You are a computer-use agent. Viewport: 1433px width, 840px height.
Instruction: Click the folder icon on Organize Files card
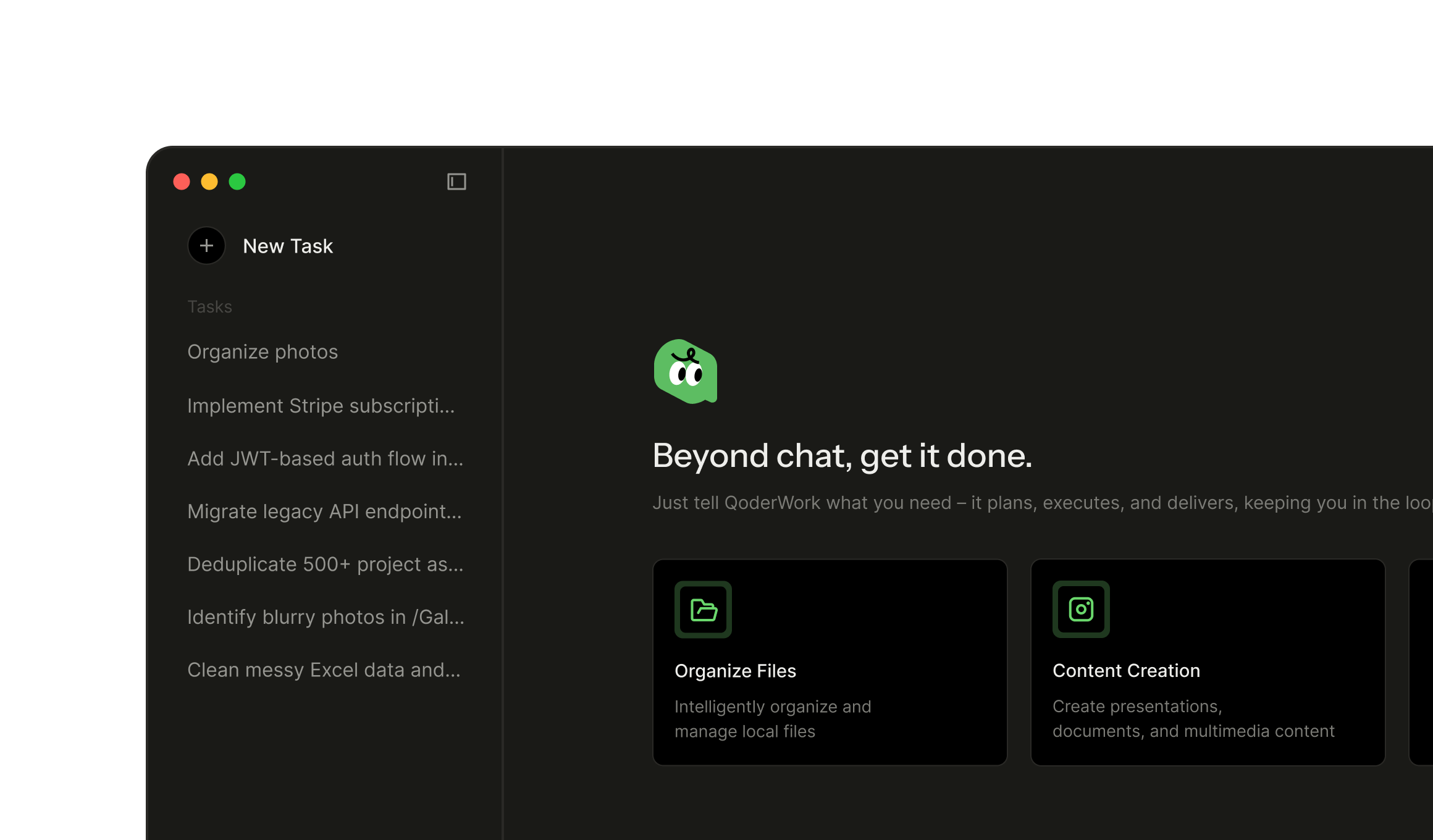coord(703,610)
